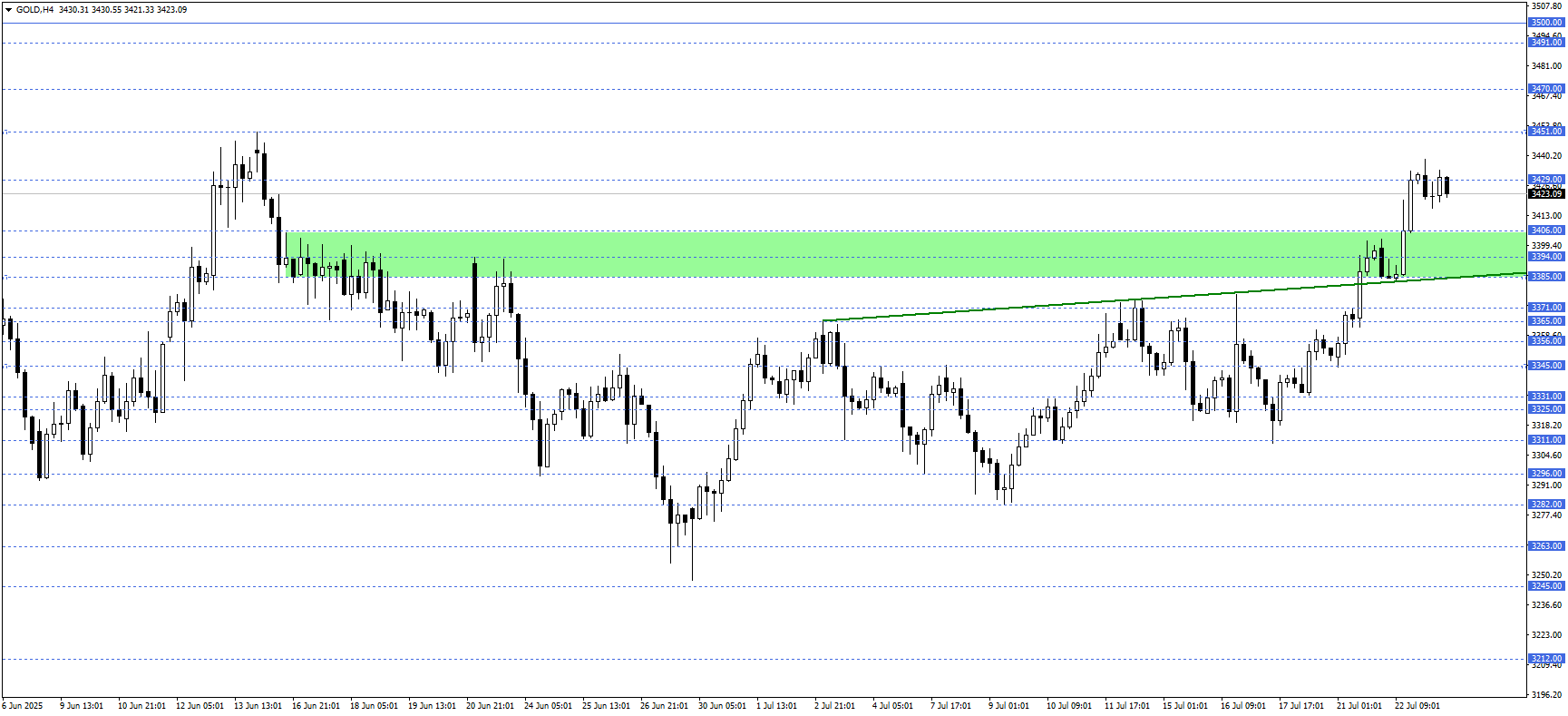Click the 3296.00 level price label

pos(1546,474)
